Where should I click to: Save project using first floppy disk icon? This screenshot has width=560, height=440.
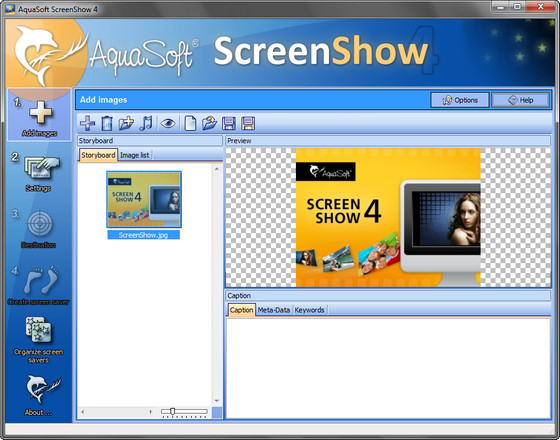[x=229, y=124]
